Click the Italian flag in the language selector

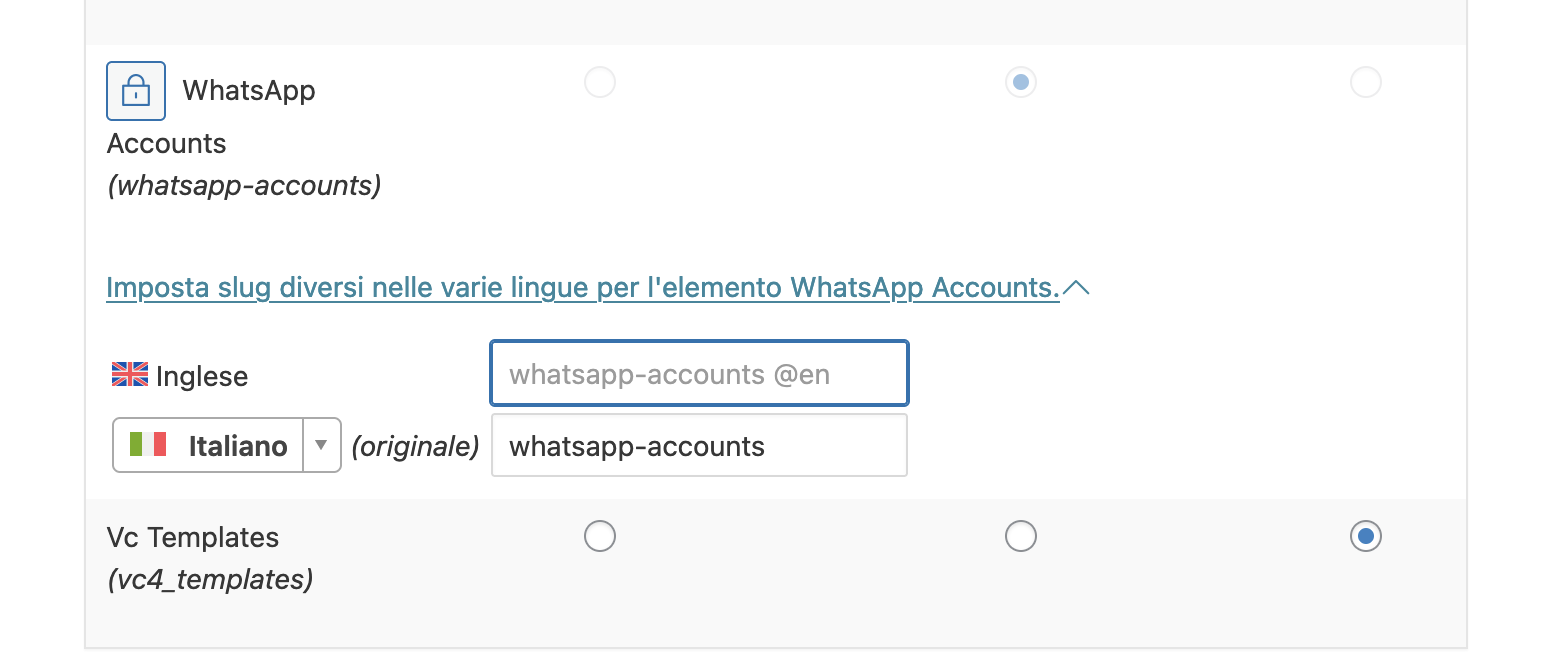148,445
